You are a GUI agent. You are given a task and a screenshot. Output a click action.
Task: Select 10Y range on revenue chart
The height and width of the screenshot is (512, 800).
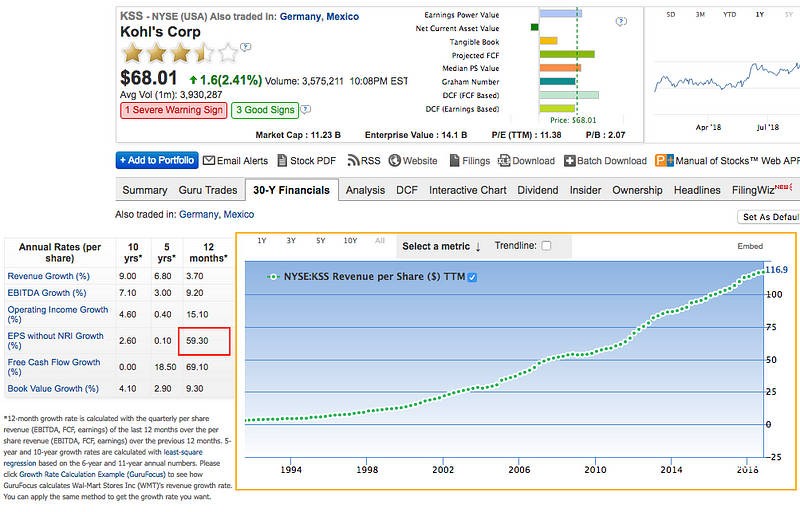coord(350,241)
